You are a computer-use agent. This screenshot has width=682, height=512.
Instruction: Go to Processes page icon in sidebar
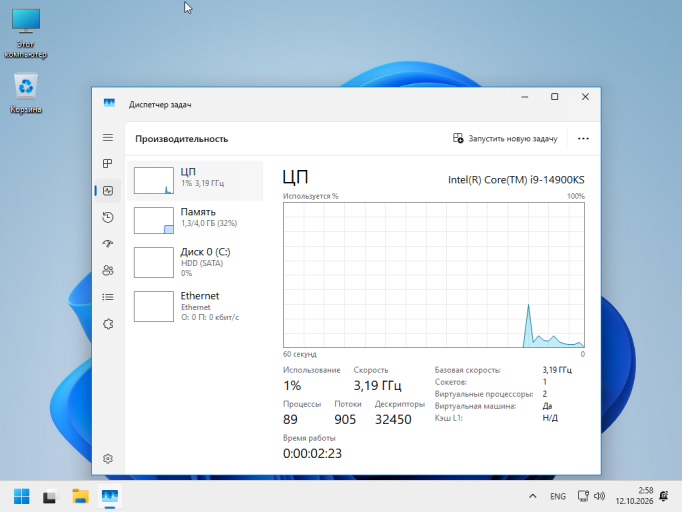tap(108, 164)
